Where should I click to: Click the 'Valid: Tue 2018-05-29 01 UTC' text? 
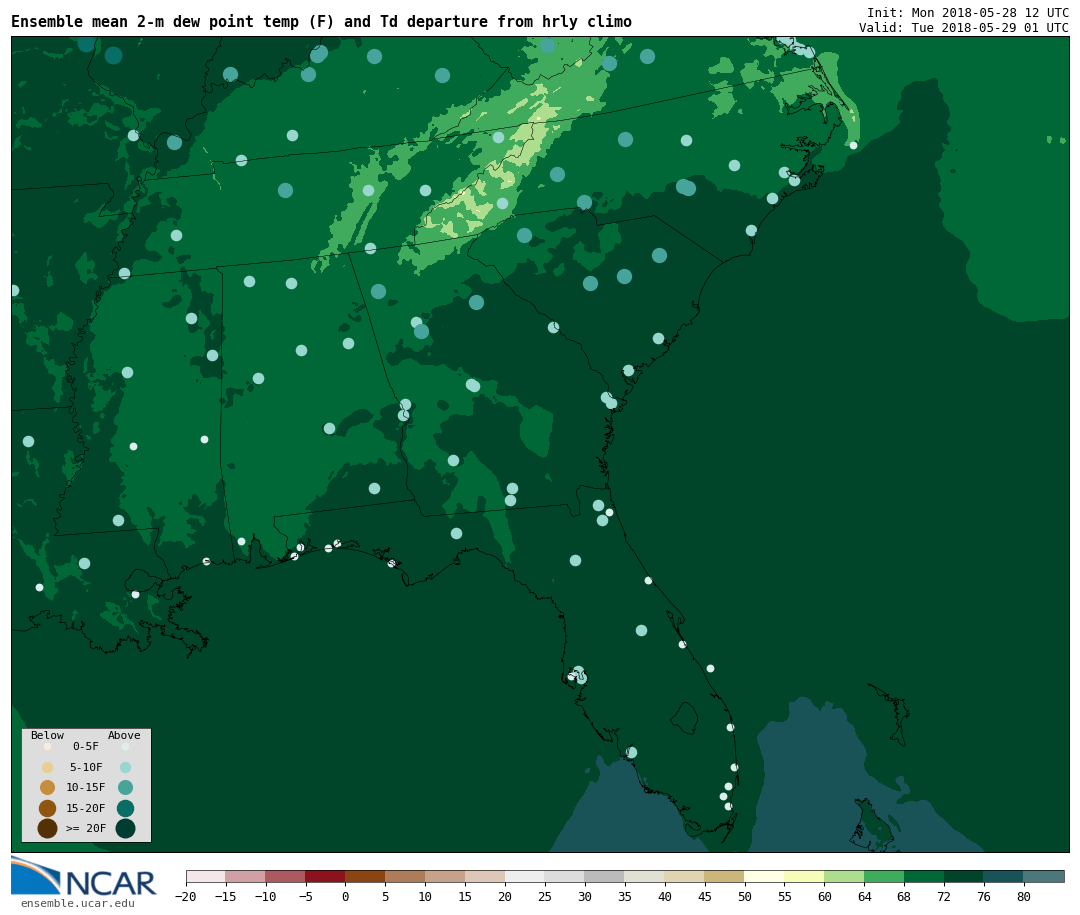coord(964,28)
